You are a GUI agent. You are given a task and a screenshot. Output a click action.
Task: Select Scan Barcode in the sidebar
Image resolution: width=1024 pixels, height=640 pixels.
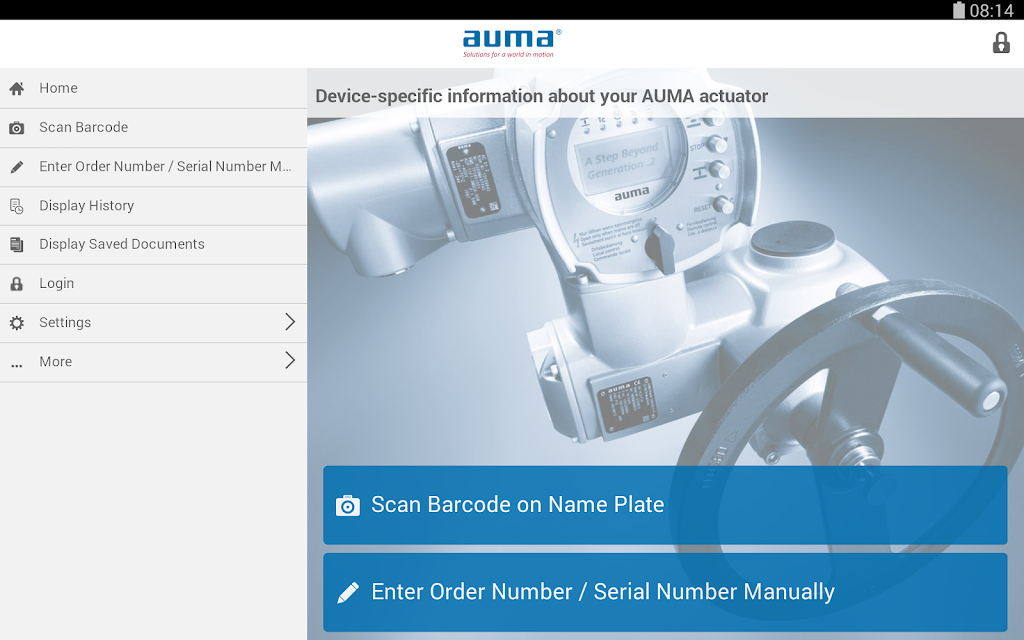[x=153, y=128]
